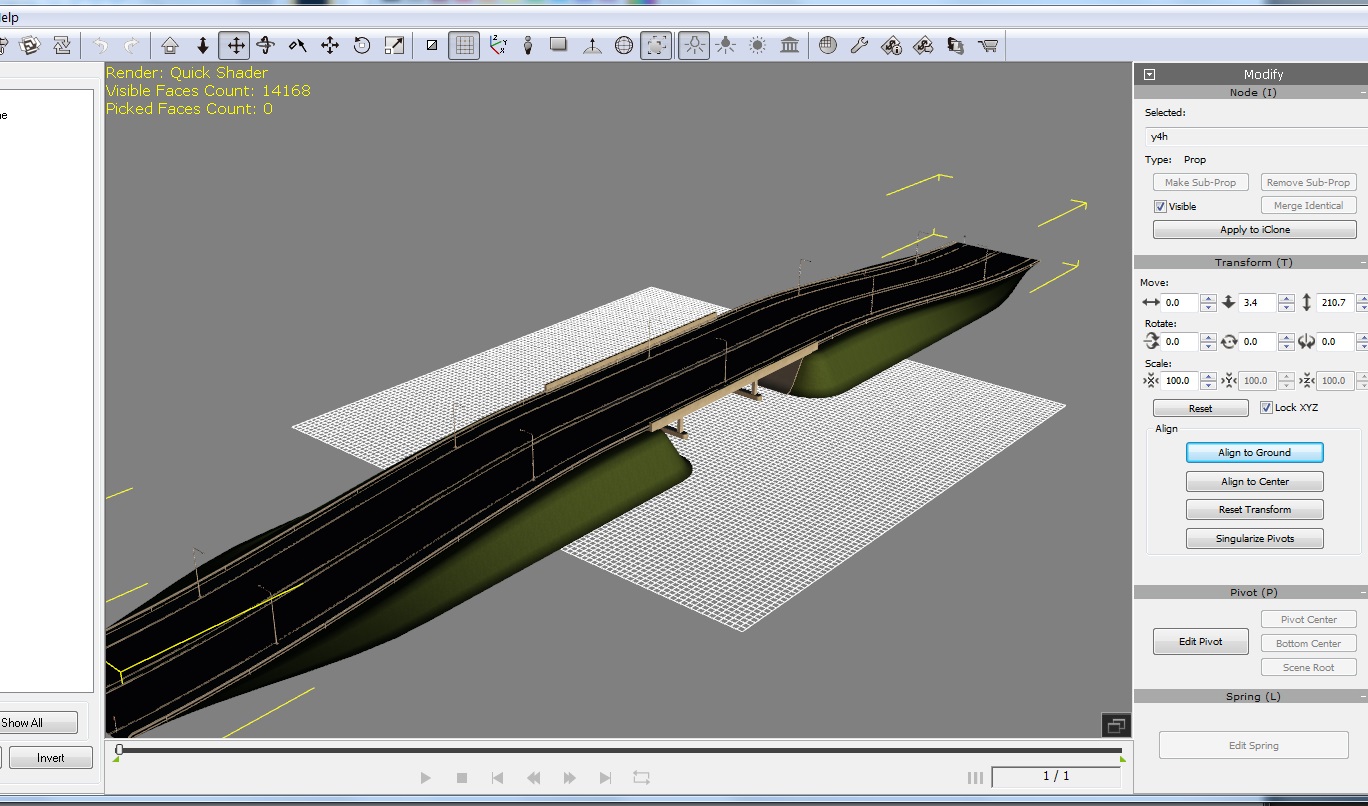Click Apply to iClone button
This screenshot has width=1368, height=806.
(1255, 229)
